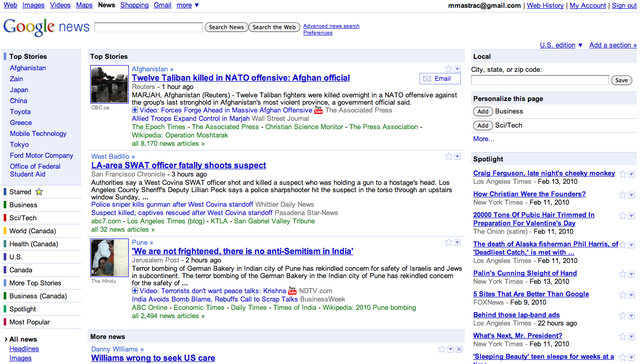Star the LA-area SWAT officer story

coord(449,156)
